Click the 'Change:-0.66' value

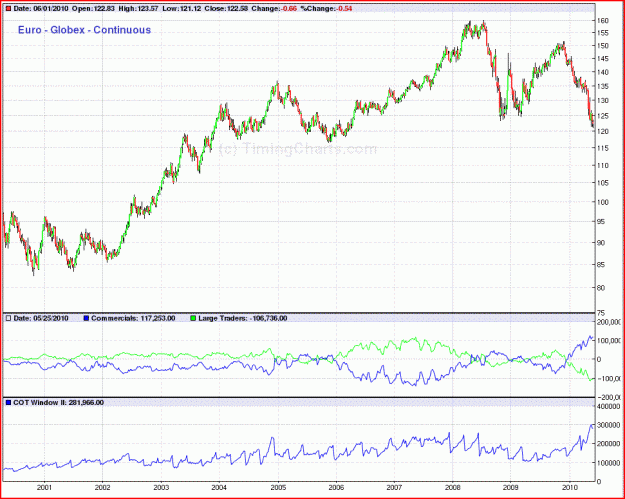click(274, 8)
